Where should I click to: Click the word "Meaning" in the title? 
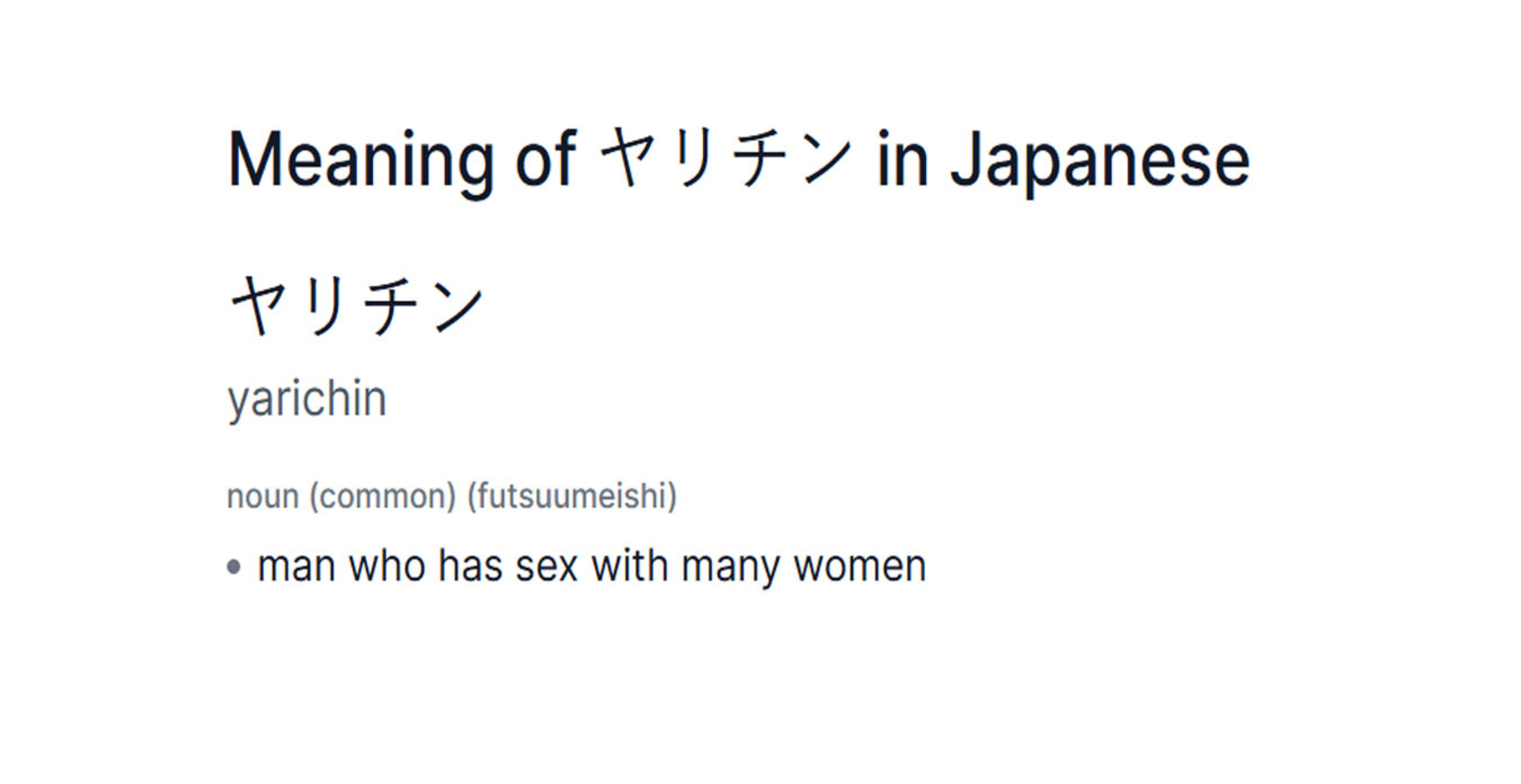[x=360, y=160]
